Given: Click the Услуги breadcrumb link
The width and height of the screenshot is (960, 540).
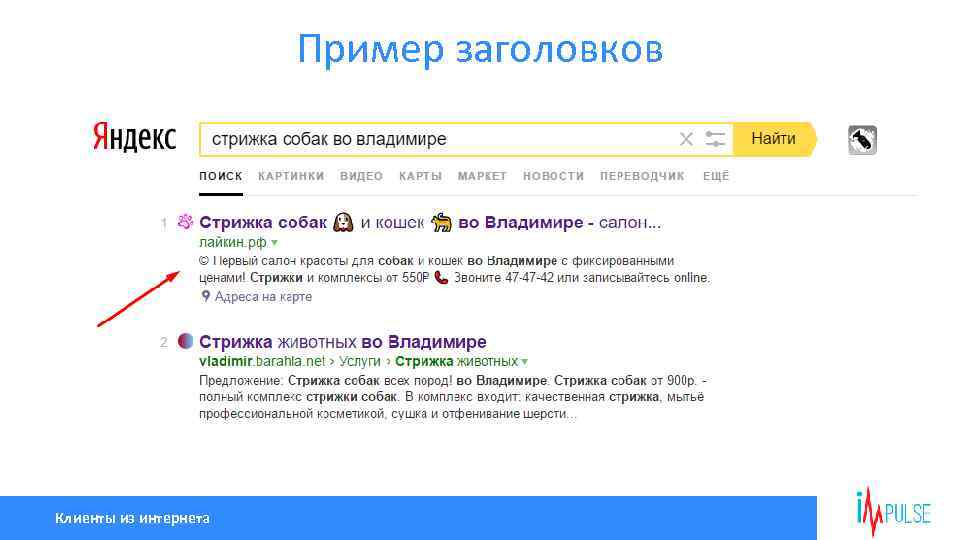Looking at the screenshot, I should 359,361.
